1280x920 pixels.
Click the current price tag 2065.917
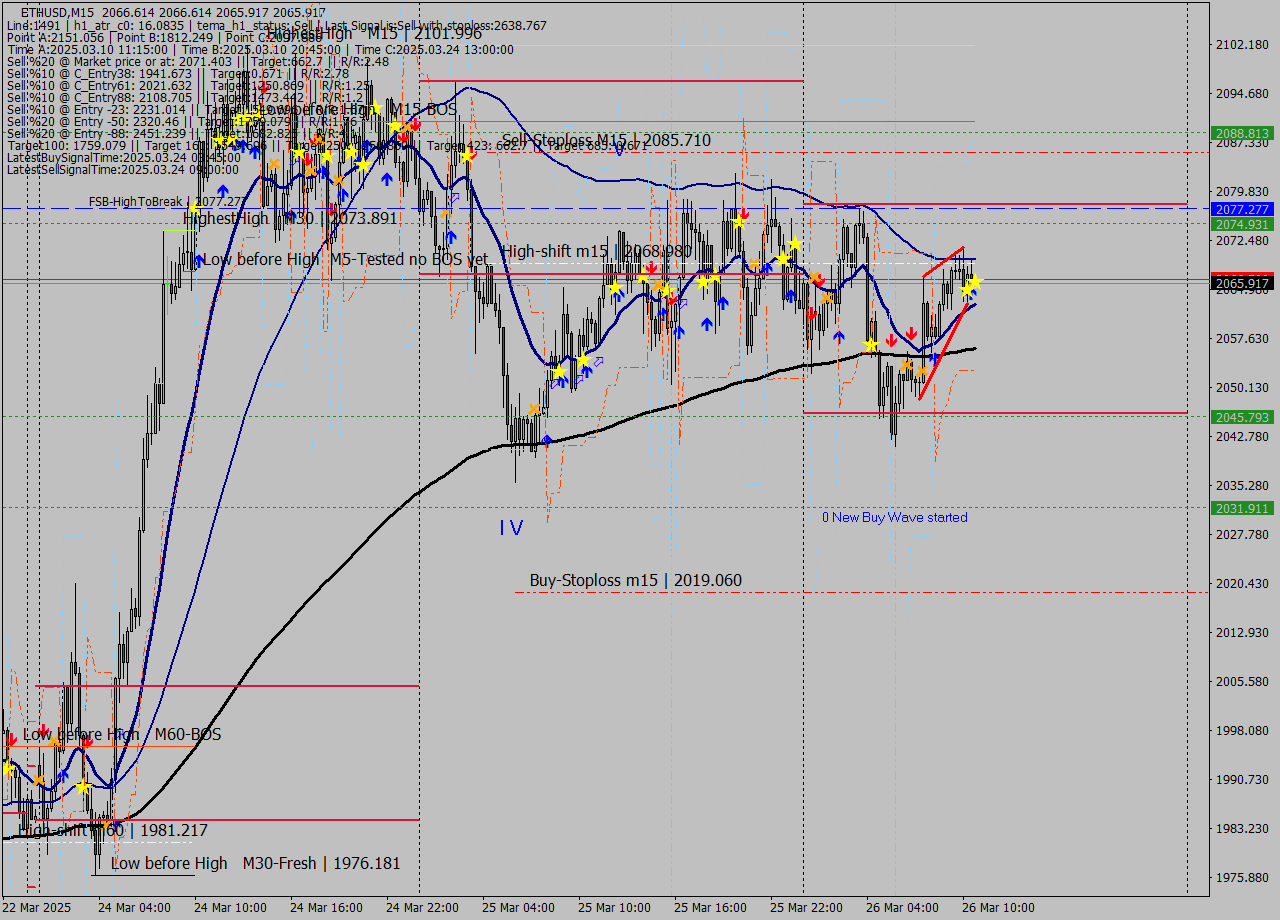(1241, 284)
